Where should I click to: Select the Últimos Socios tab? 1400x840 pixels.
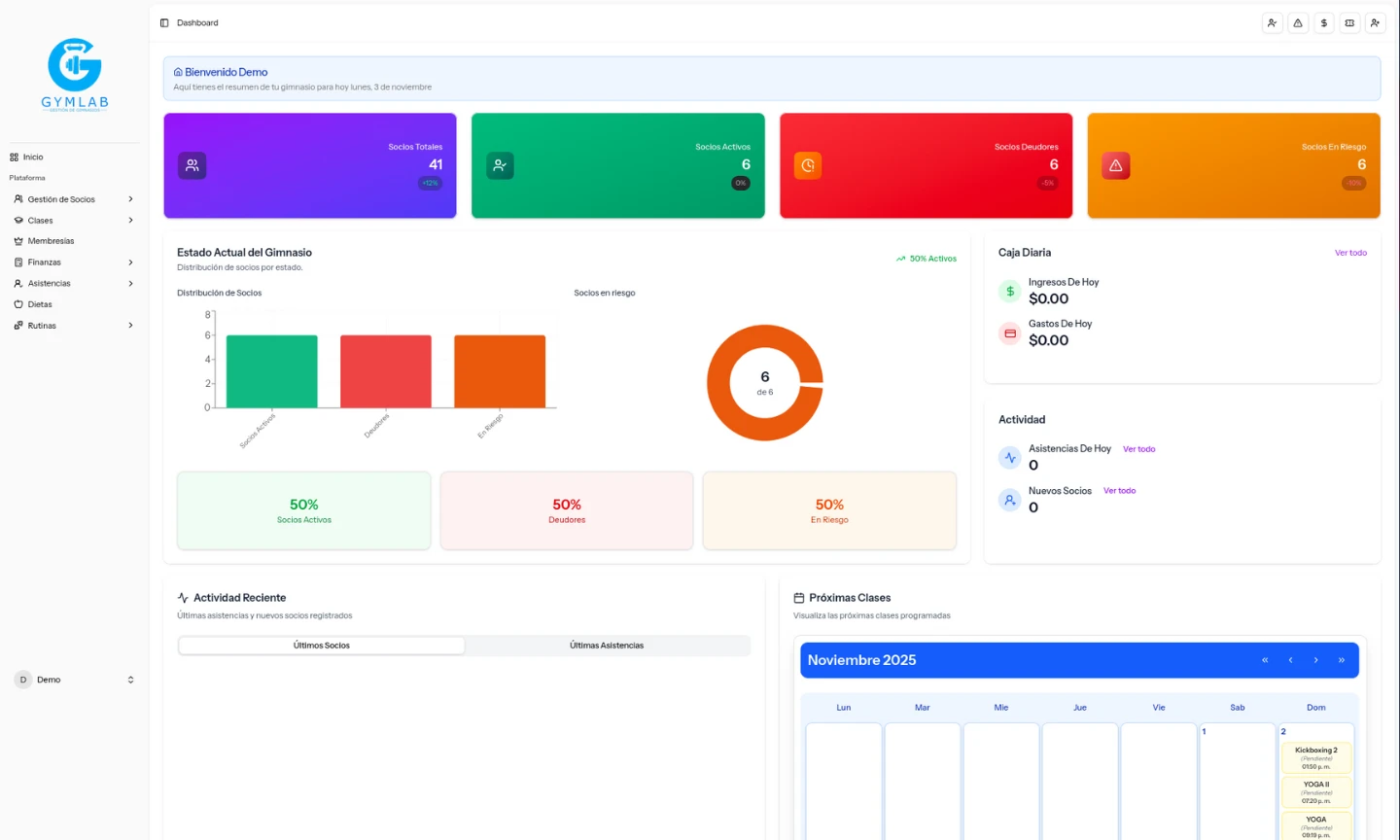[x=322, y=646]
